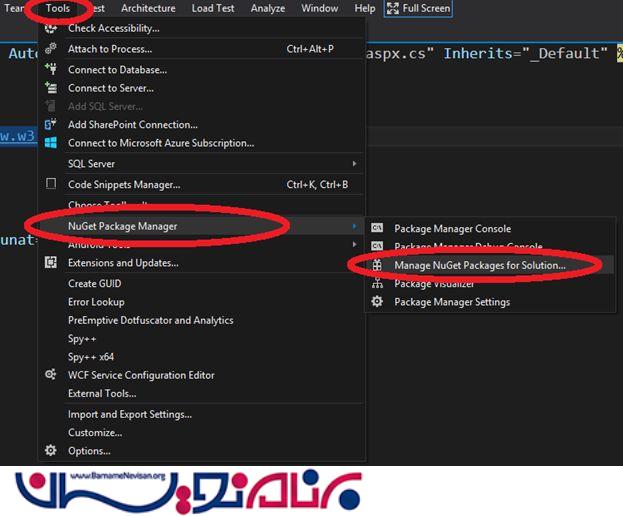Screen dimensions: 623x516
Task: Click the Check Accessibility icon
Action: pos(51,28)
